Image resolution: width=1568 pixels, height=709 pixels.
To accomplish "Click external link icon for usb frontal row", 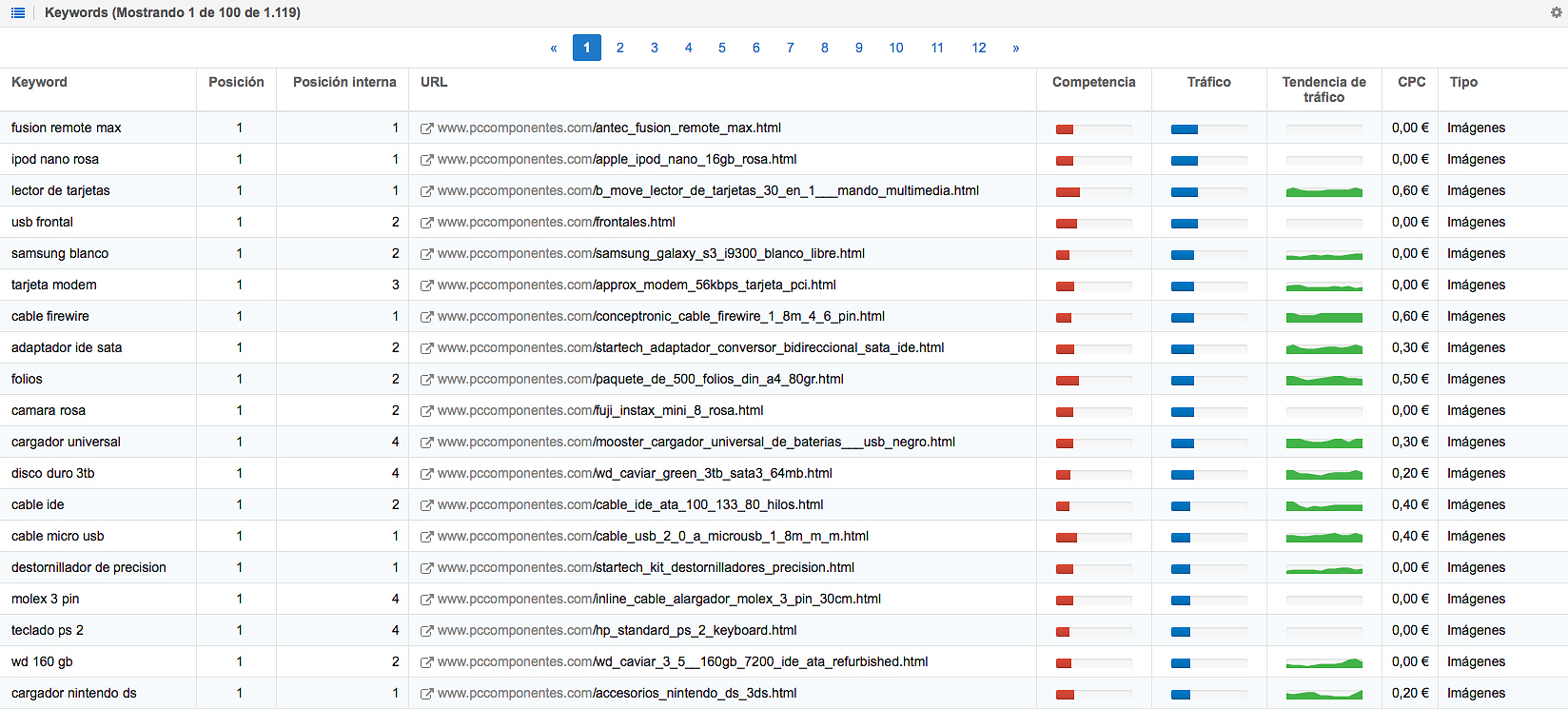I will (x=427, y=223).
